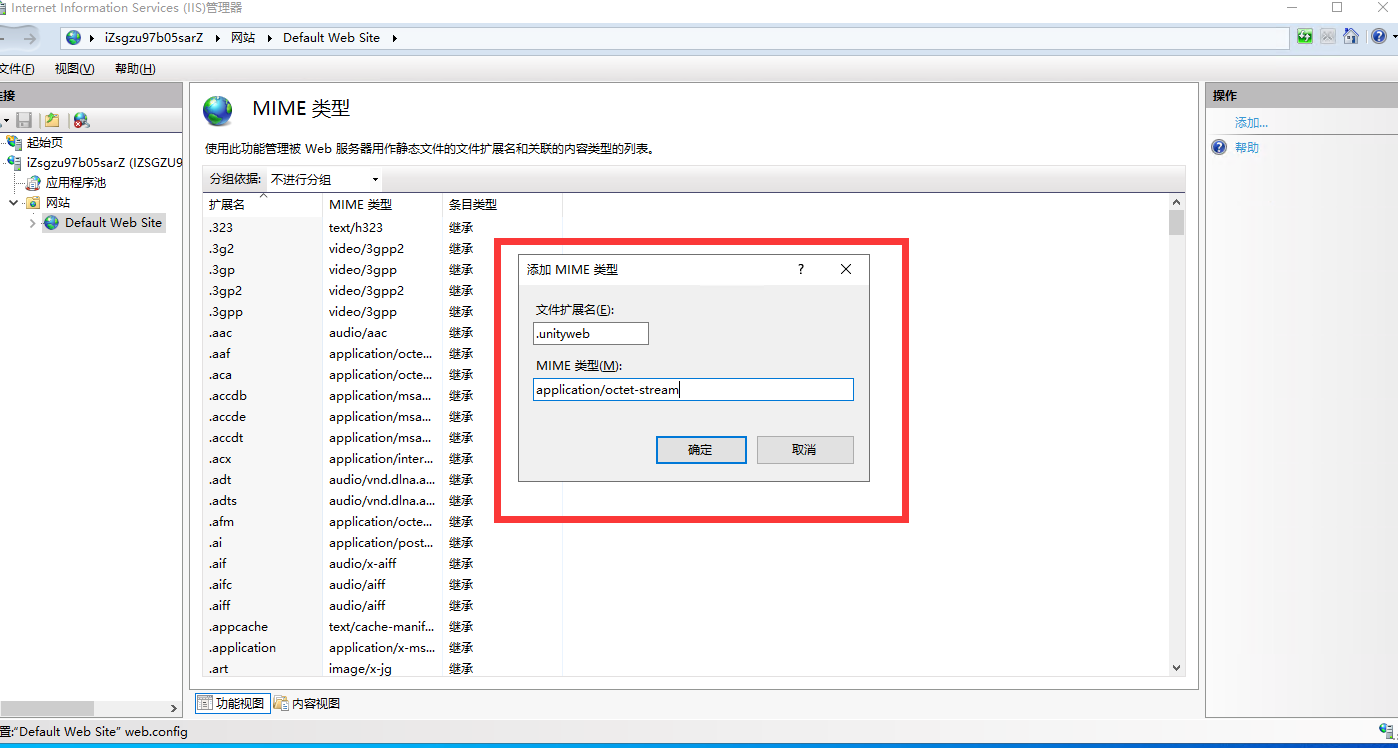Click the ? help button in dialog title

[801, 270]
